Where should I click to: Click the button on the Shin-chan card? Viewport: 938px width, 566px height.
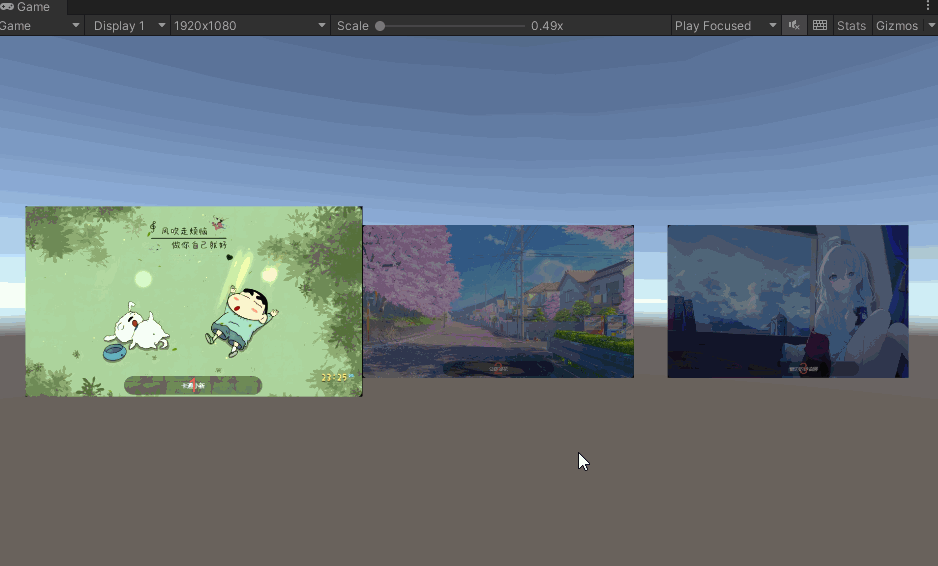(x=193, y=385)
